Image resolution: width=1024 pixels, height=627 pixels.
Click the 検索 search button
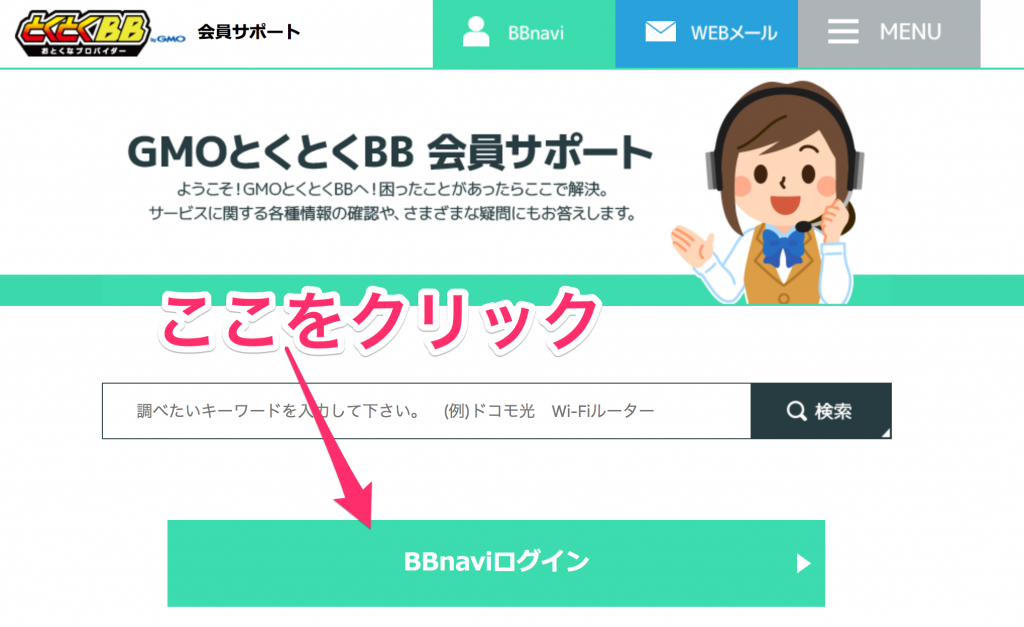[x=821, y=411]
